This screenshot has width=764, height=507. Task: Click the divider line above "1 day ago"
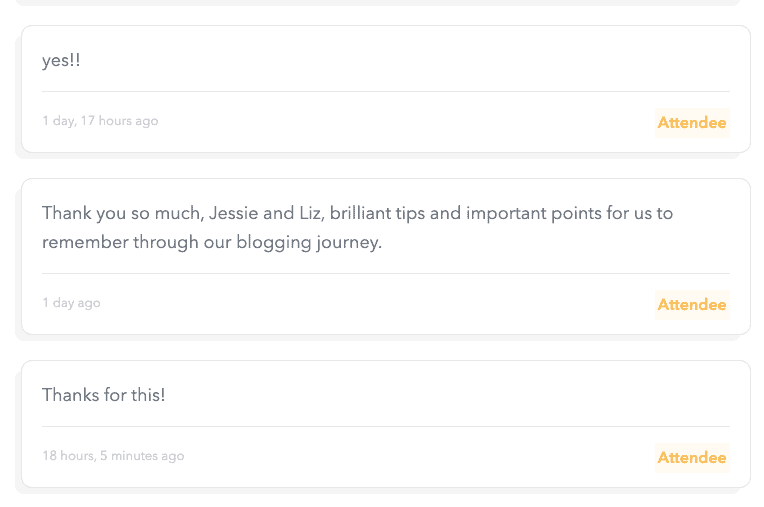(x=385, y=274)
